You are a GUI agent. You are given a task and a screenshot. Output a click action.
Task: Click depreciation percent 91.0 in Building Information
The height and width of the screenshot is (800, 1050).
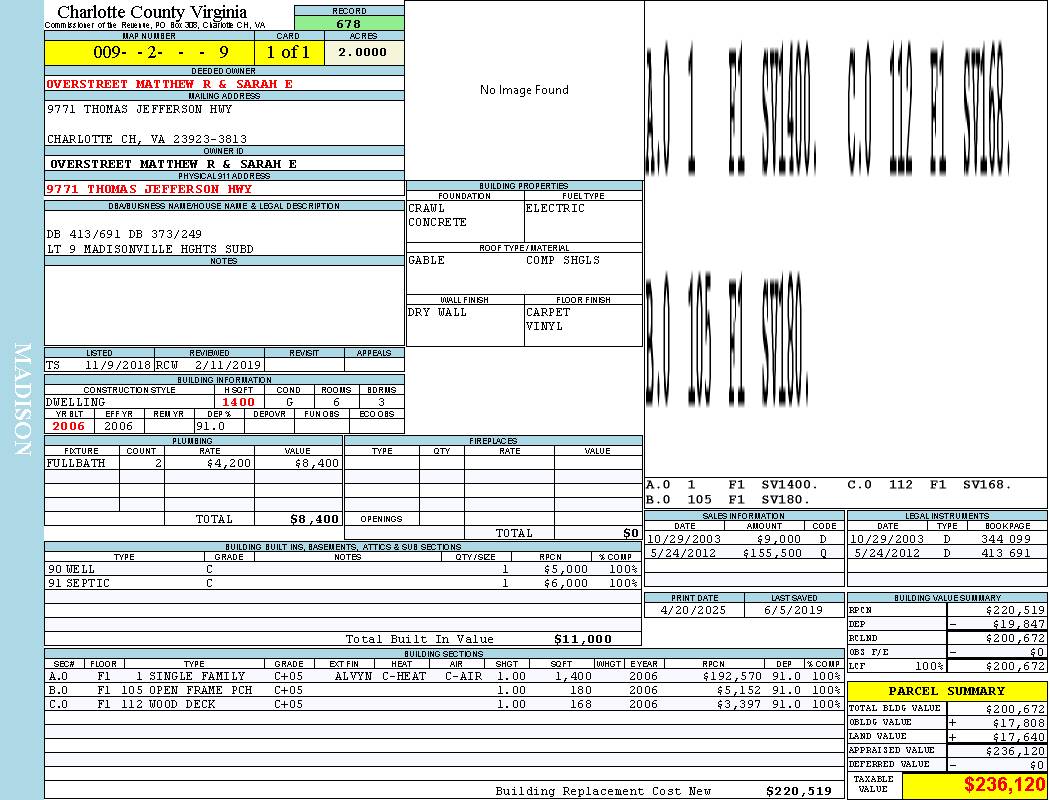(211, 426)
